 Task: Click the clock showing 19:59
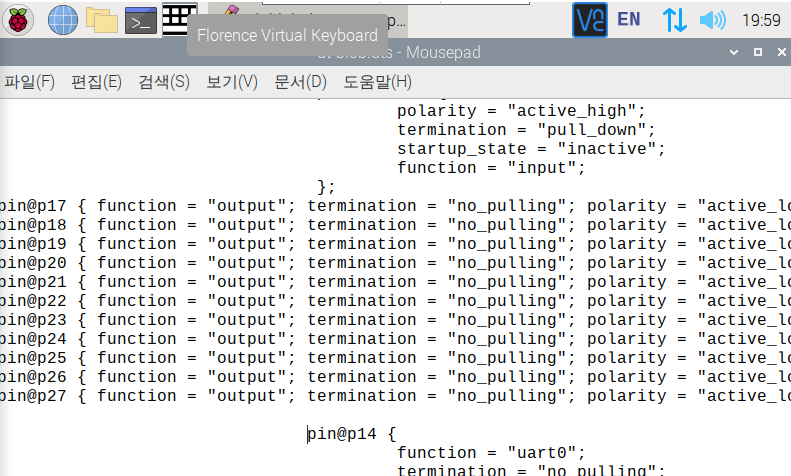tap(762, 19)
